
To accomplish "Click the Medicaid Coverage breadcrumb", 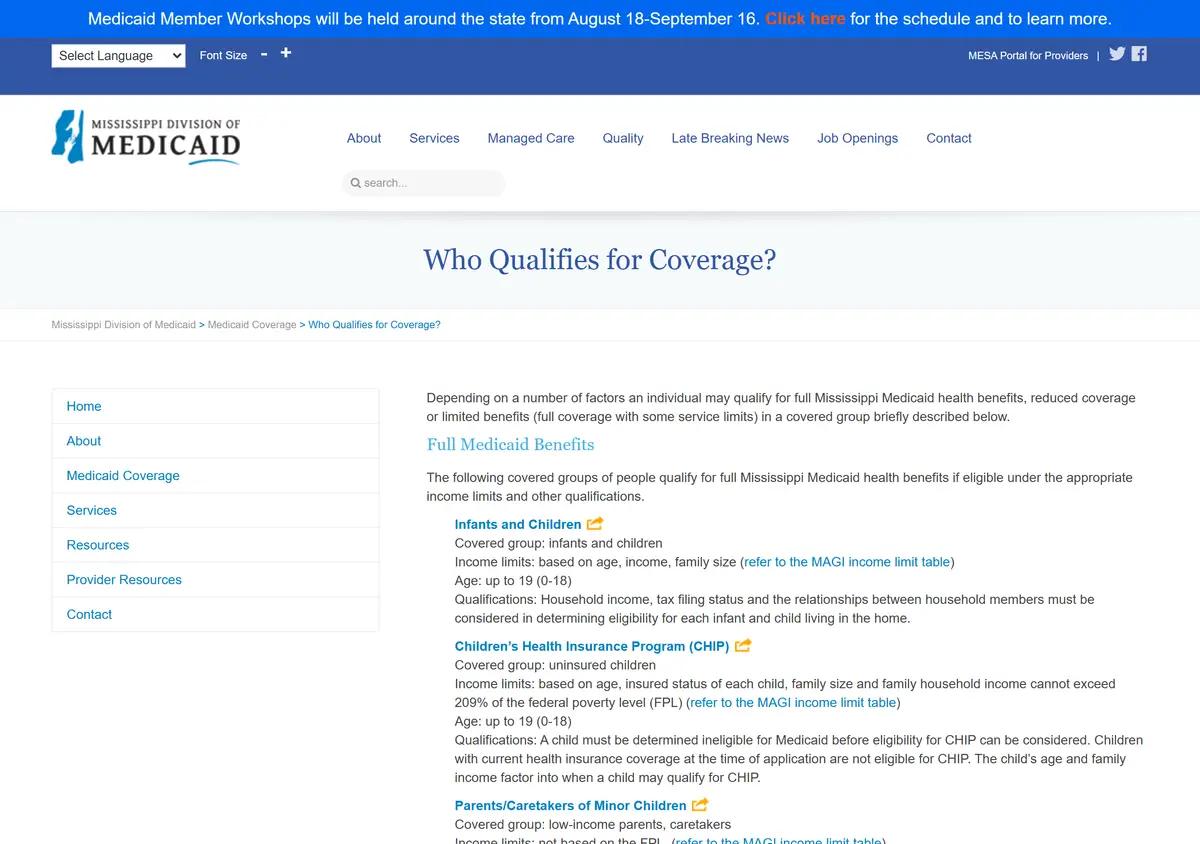I will [x=252, y=325].
